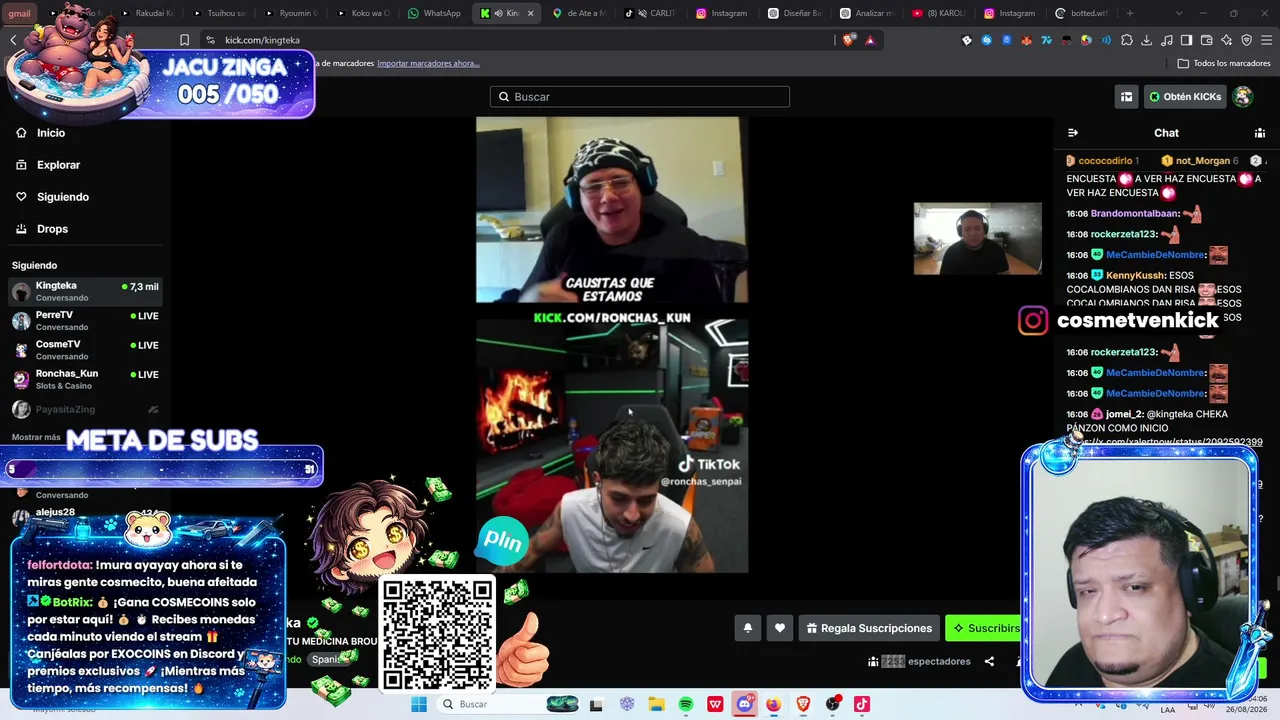Click the cosmetvenkick Instagram overlay text

pos(1137,320)
